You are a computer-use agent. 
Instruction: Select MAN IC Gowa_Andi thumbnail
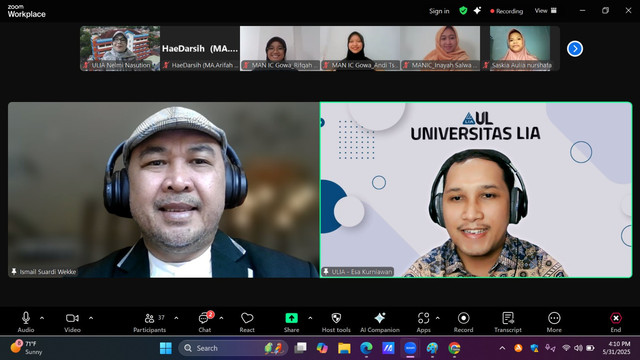360,49
